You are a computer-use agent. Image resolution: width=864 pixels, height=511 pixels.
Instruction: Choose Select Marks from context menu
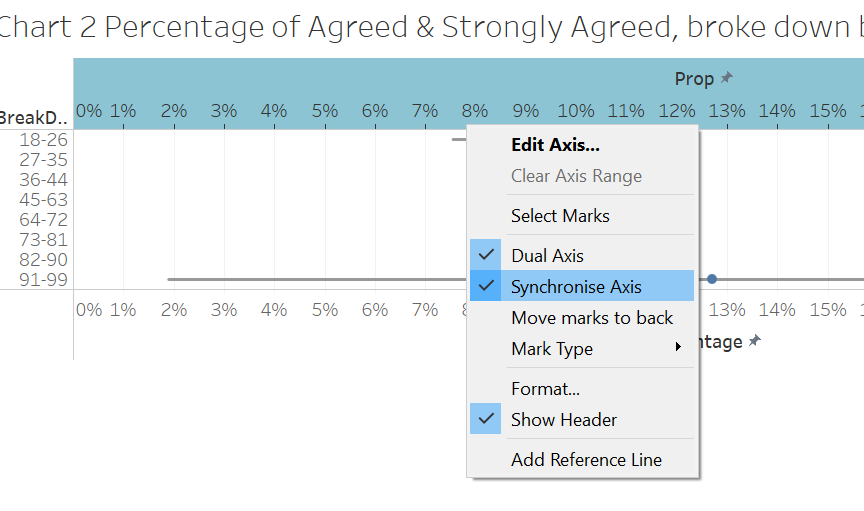[560, 216]
